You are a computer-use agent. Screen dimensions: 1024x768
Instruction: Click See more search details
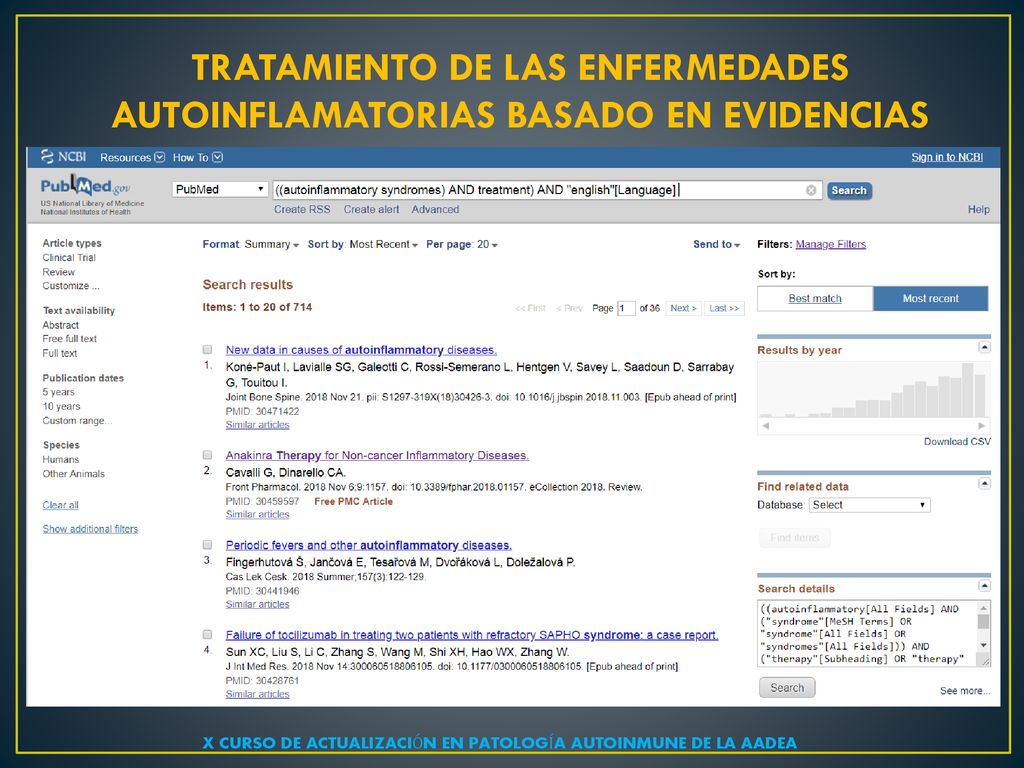(x=965, y=691)
